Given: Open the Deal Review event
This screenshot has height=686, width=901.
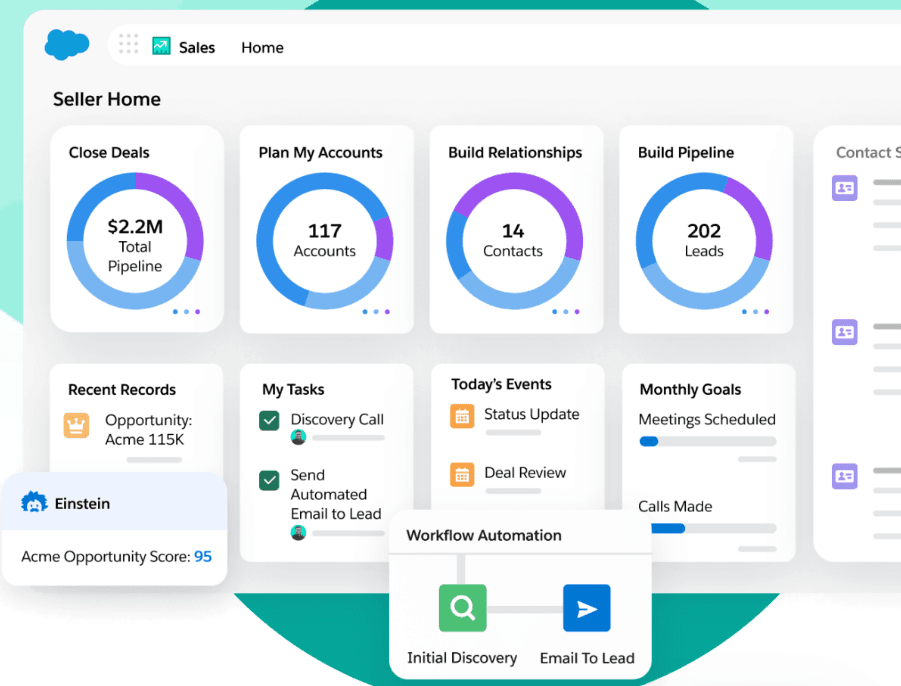Looking at the screenshot, I should [525, 472].
